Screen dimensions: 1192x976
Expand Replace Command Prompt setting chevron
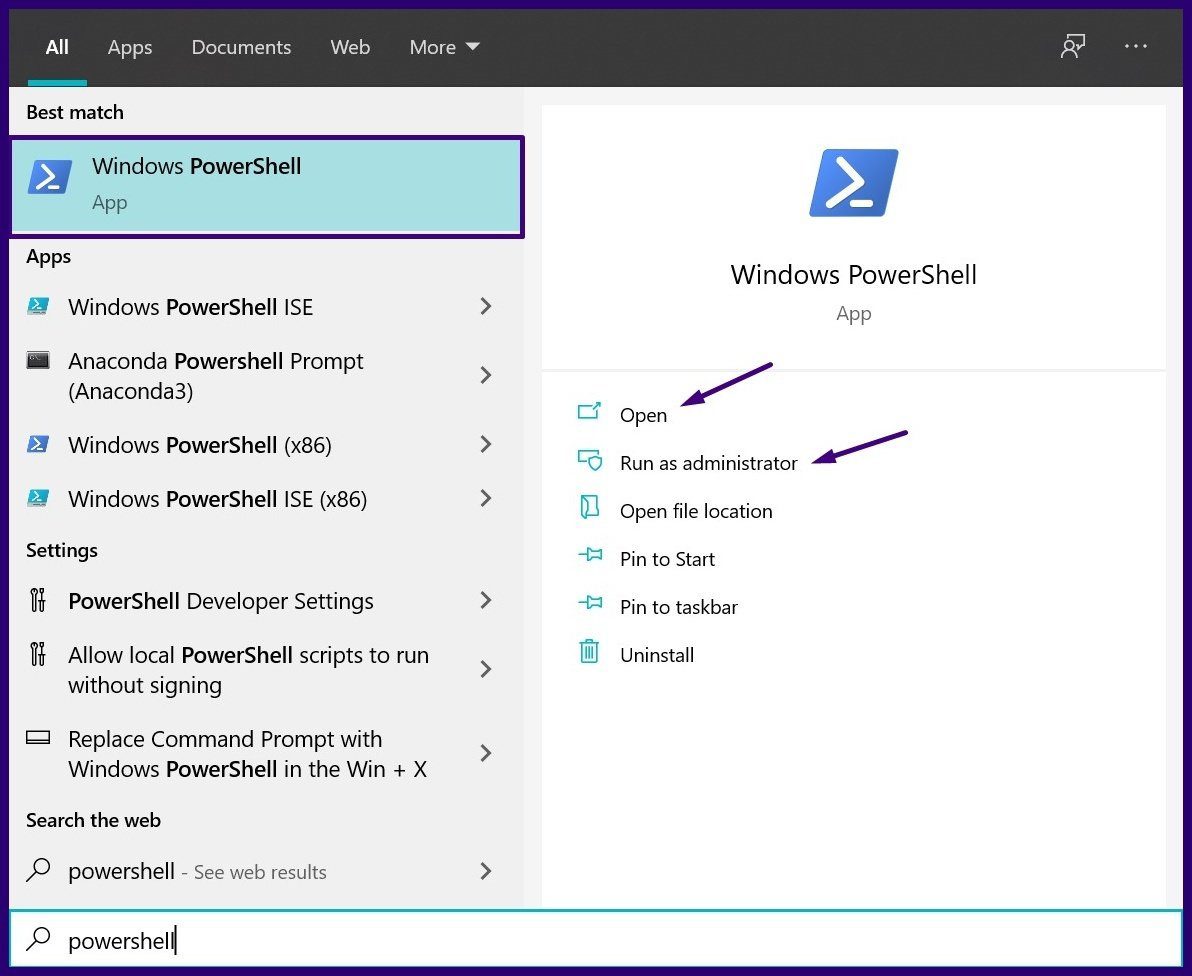[486, 753]
